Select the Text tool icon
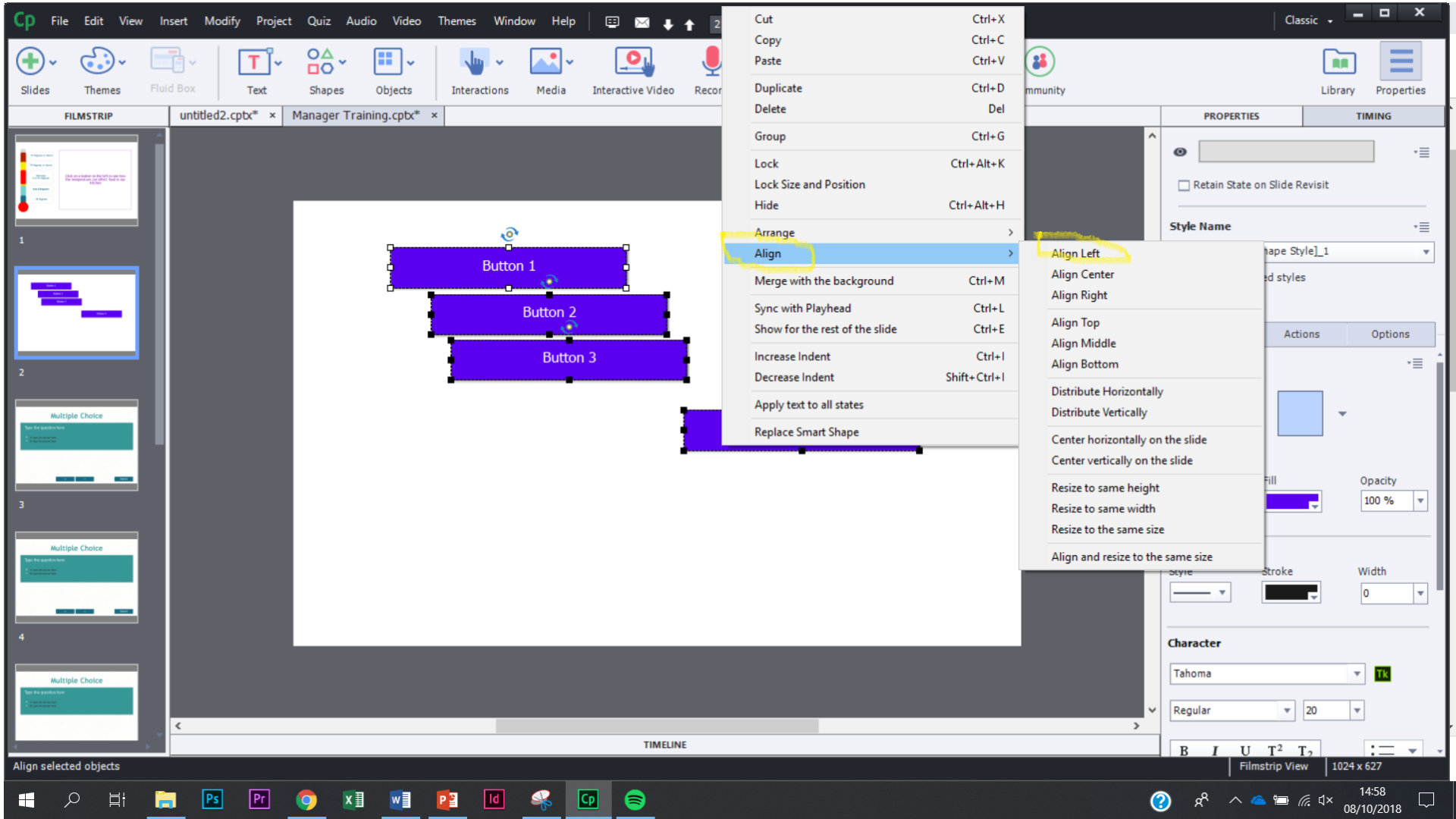 click(x=253, y=62)
